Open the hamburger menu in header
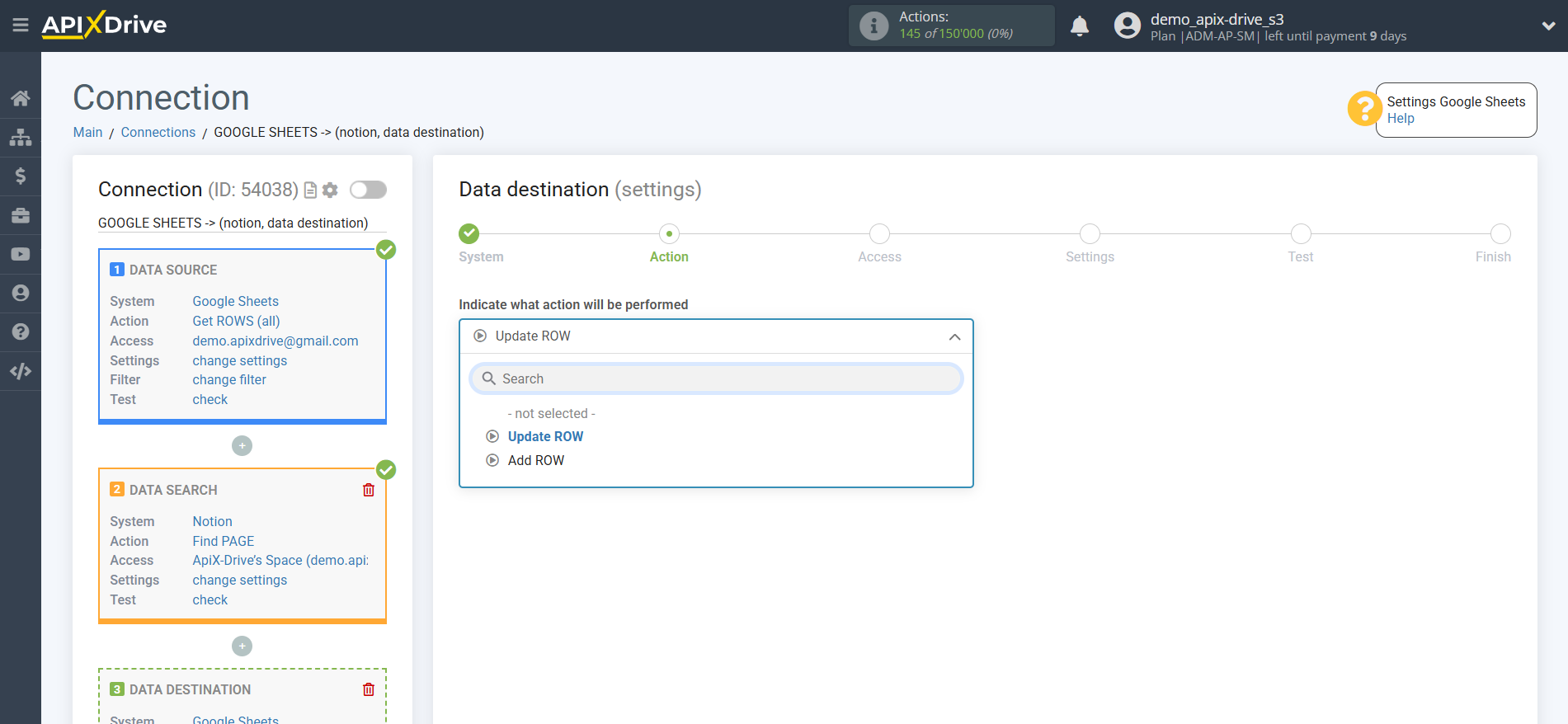This screenshot has width=1568, height=724. [21, 26]
